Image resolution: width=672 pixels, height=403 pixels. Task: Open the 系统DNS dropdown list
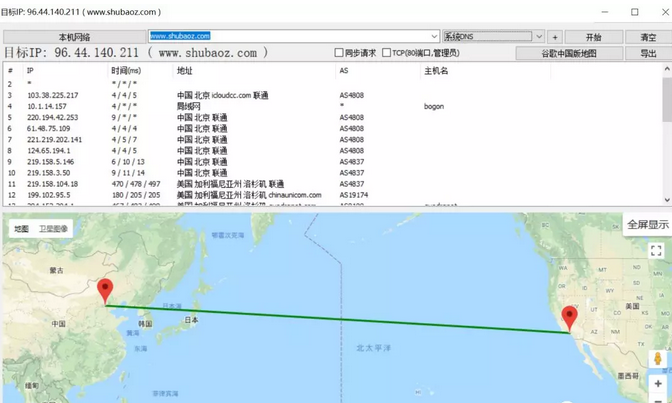click(538, 37)
